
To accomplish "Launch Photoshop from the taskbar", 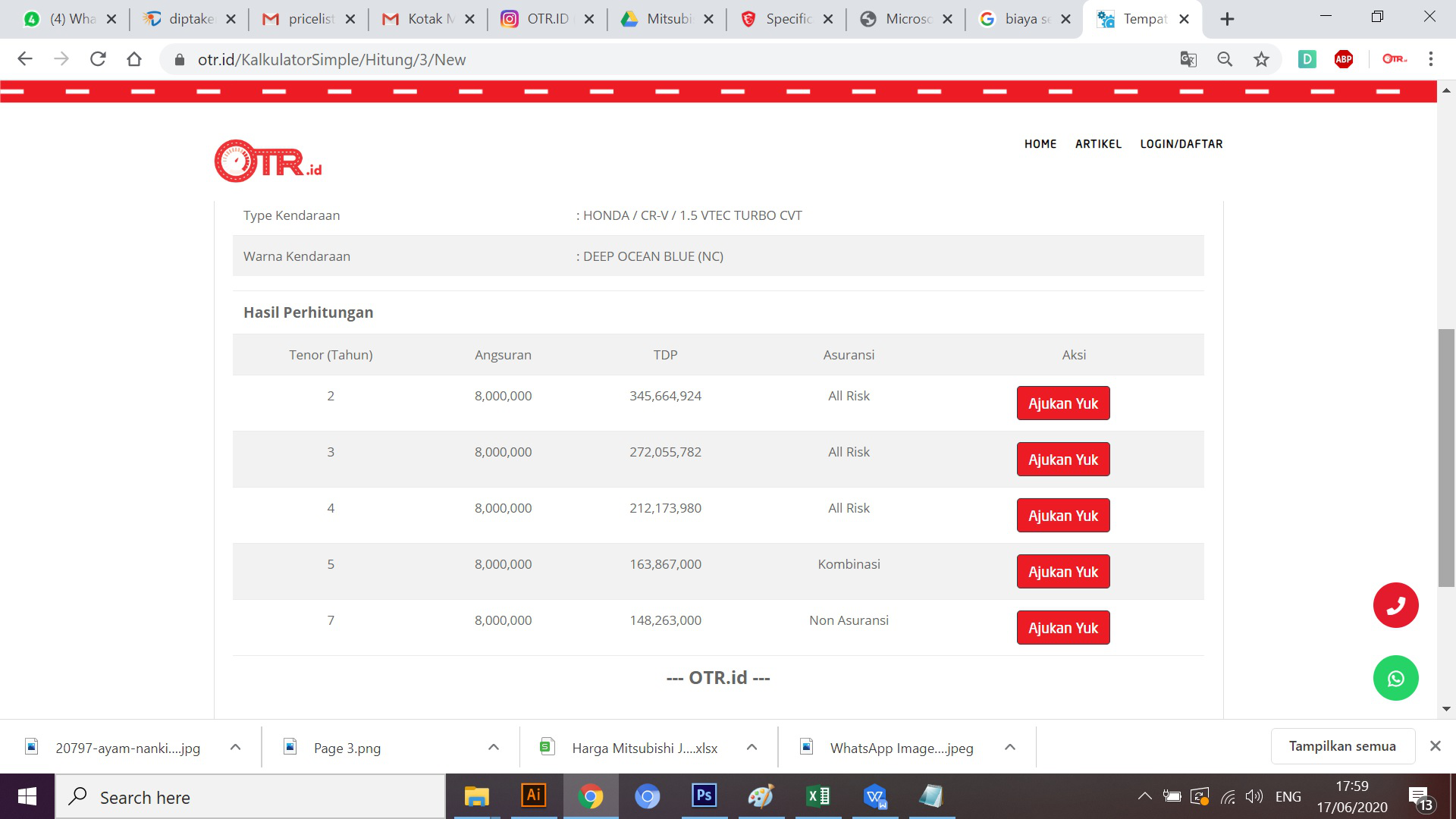I will (704, 796).
